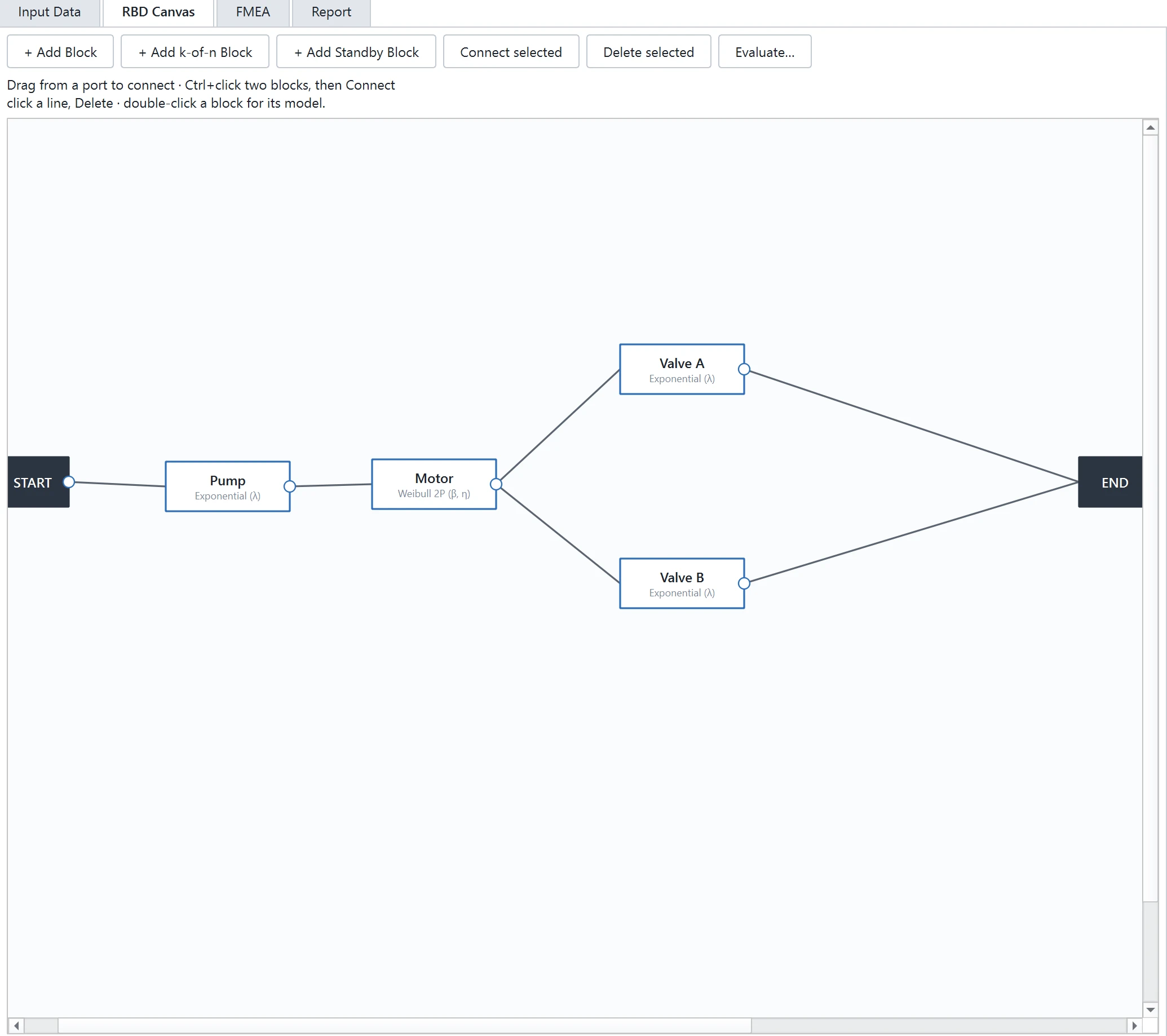1167x1036 pixels.
Task: Select the line from Motor to Valve A
Action: coord(559,424)
